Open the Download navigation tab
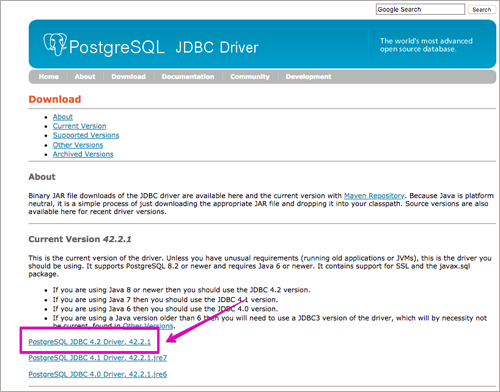Image resolution: width=500 pixels, height=392 pixels. [128, 77]
